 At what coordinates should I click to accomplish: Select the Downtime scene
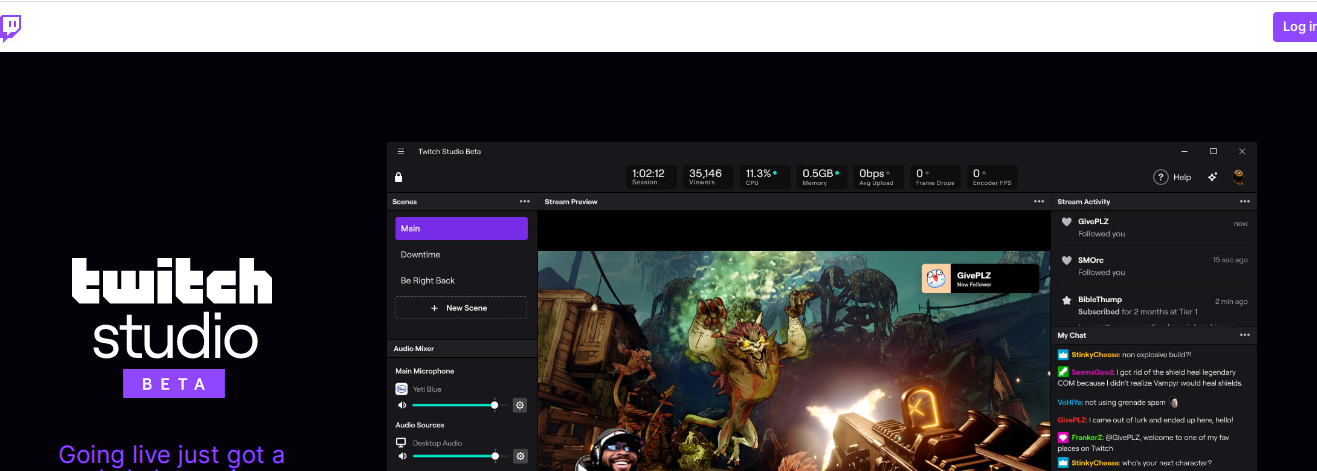point(461,254)
